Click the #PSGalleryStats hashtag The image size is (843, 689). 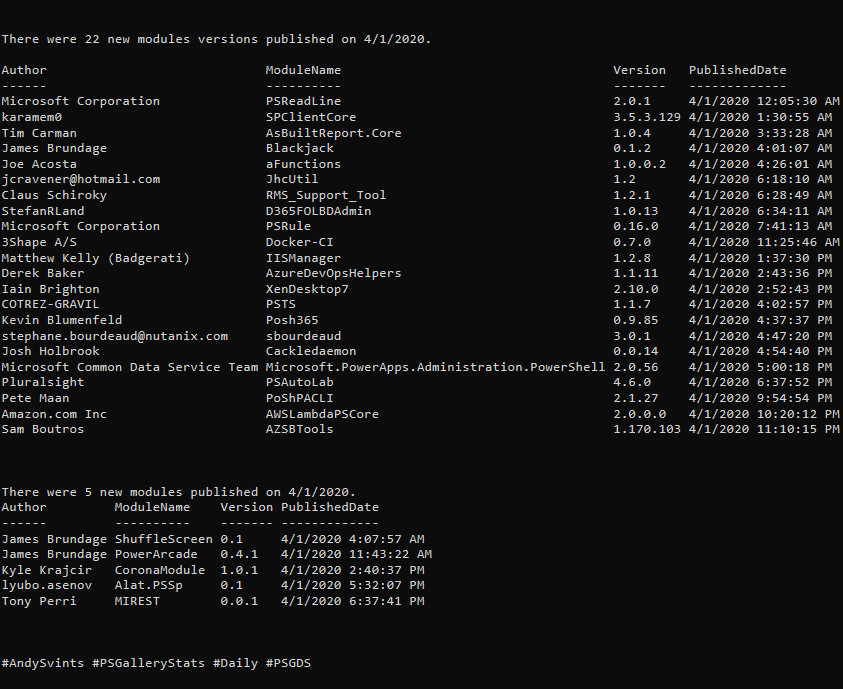pos(148,663)
